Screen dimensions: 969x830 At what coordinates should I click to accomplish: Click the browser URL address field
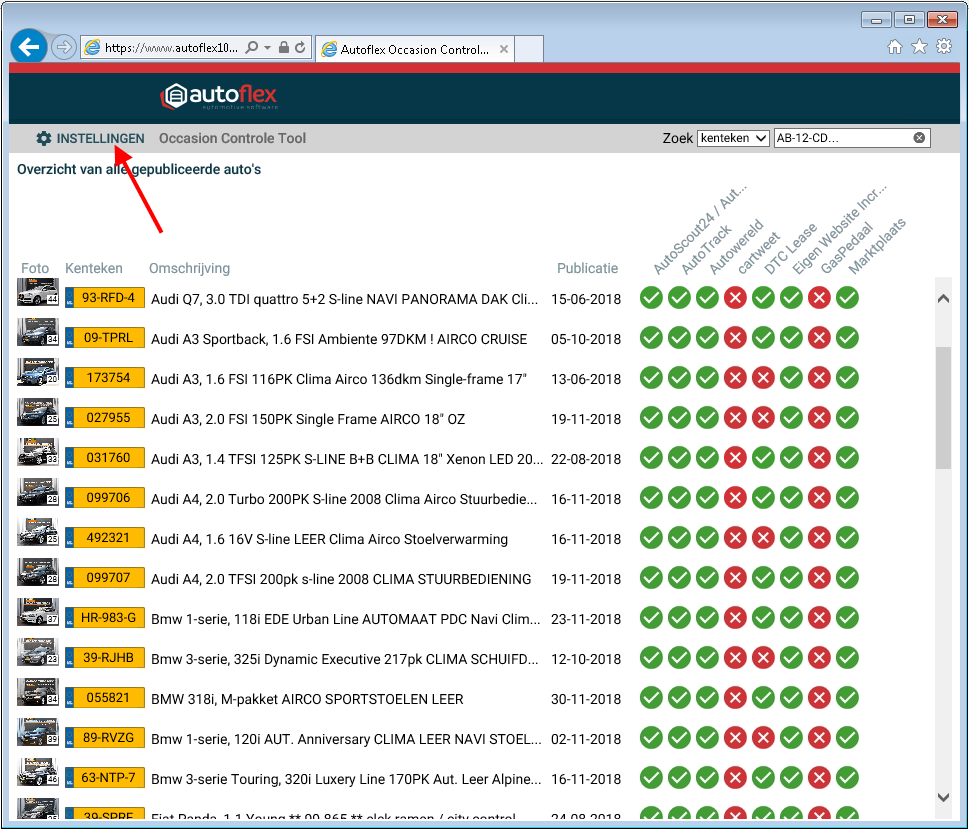coord(171,48)
